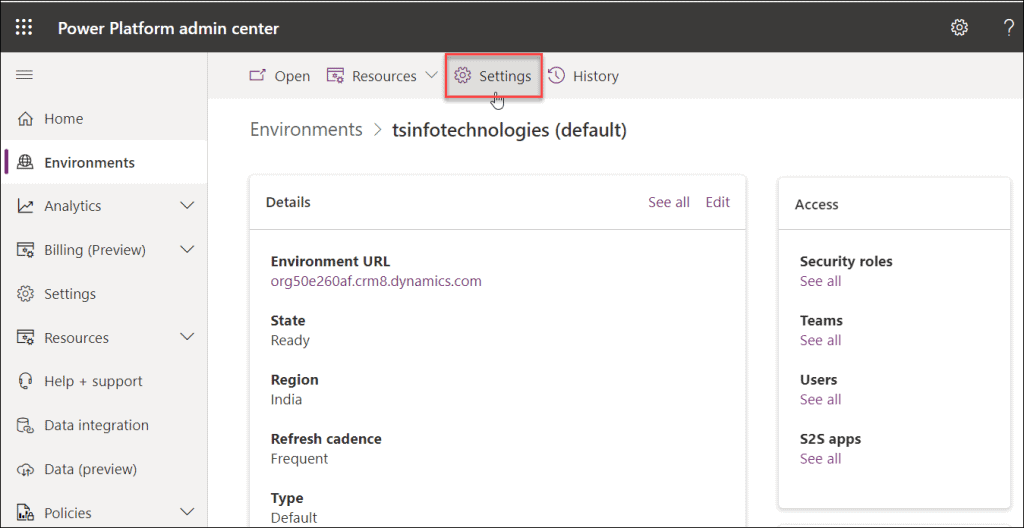Click the Refresh cadence value Frequent
The height and width of the screenshot is (528, 1024).
(x=299, y=459)
